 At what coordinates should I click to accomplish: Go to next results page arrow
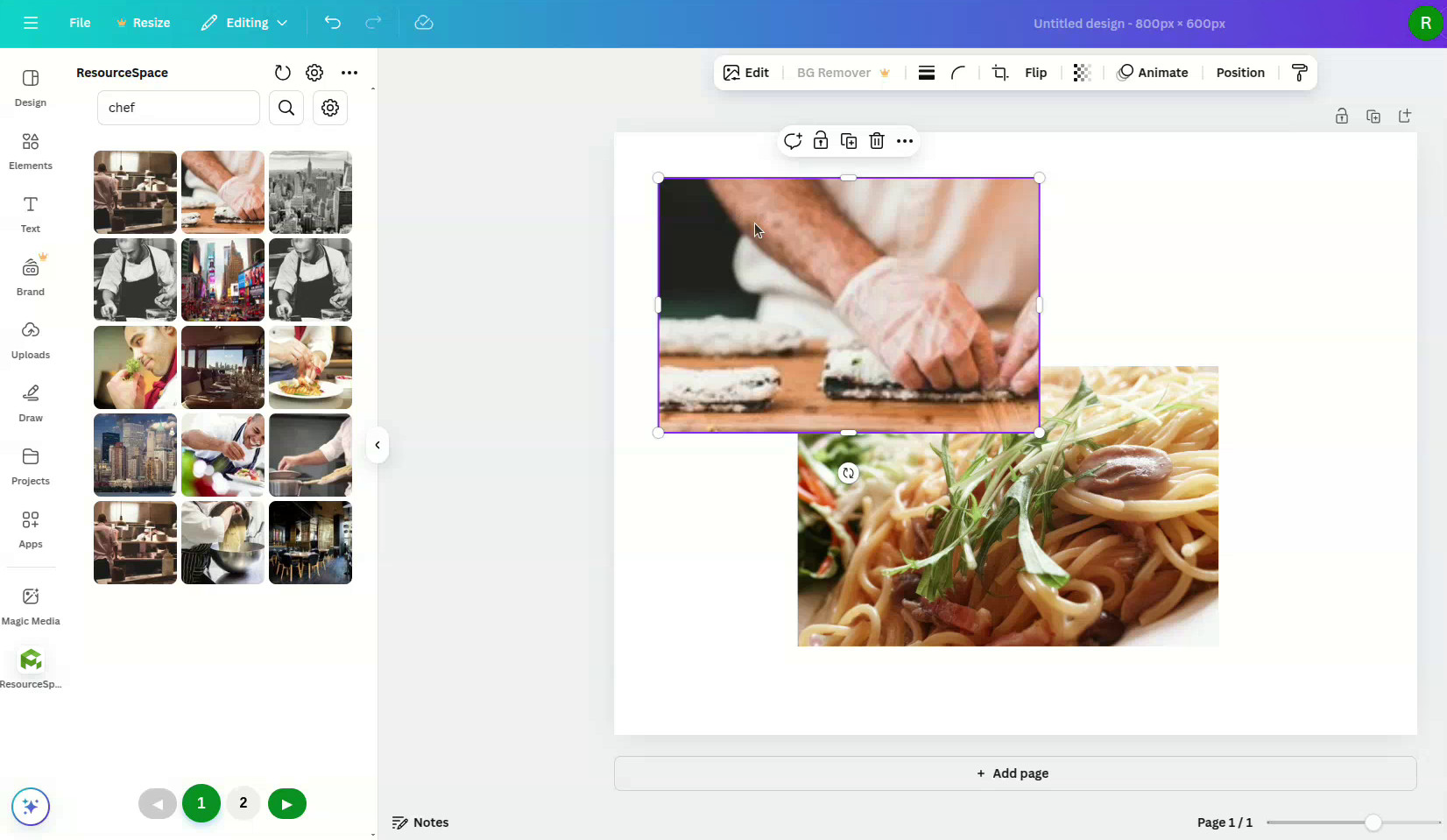point(287,804)
